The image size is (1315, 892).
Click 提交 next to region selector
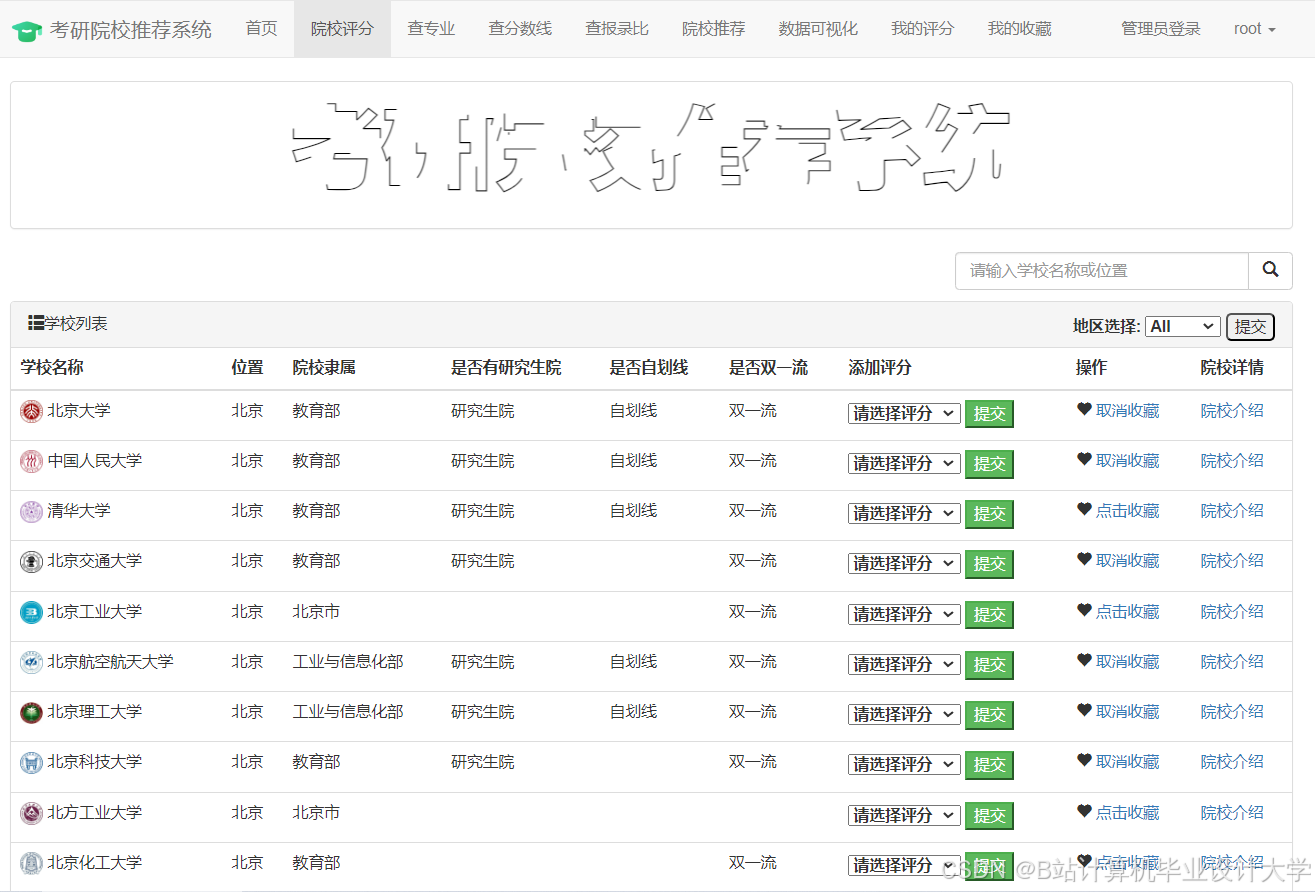point(1250,326)
